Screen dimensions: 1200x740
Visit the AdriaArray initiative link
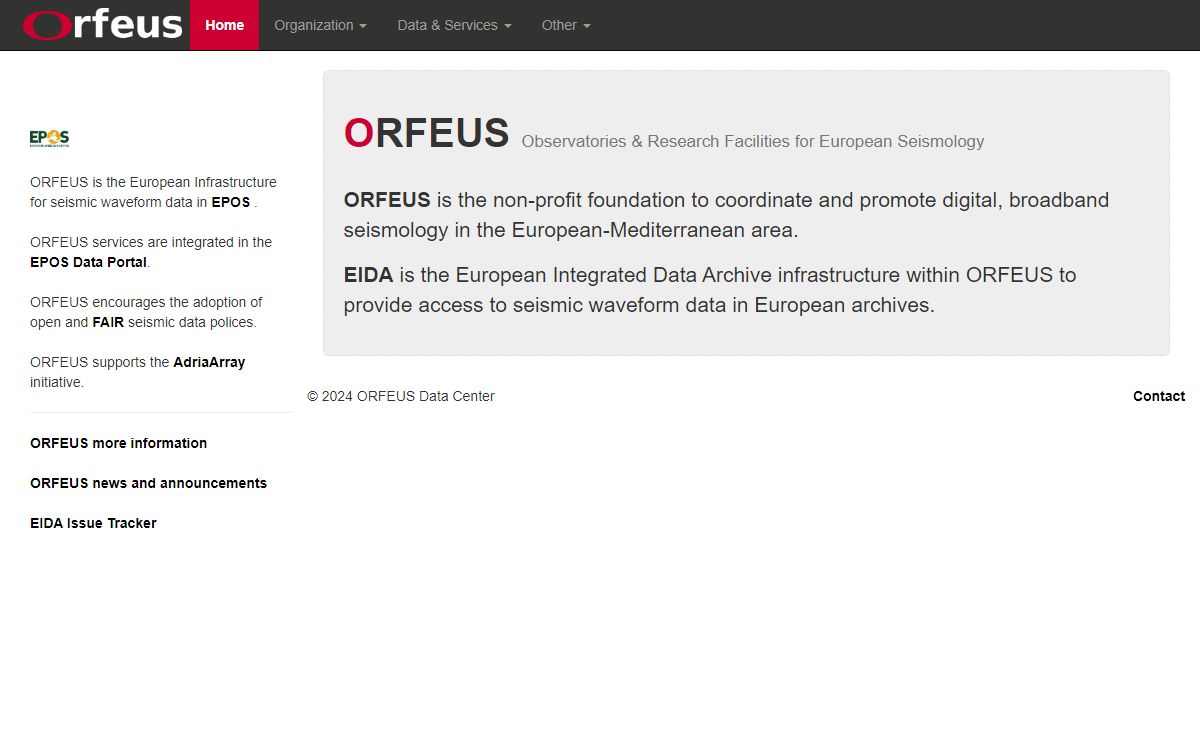pyautogui.click(x=209, y=362)
